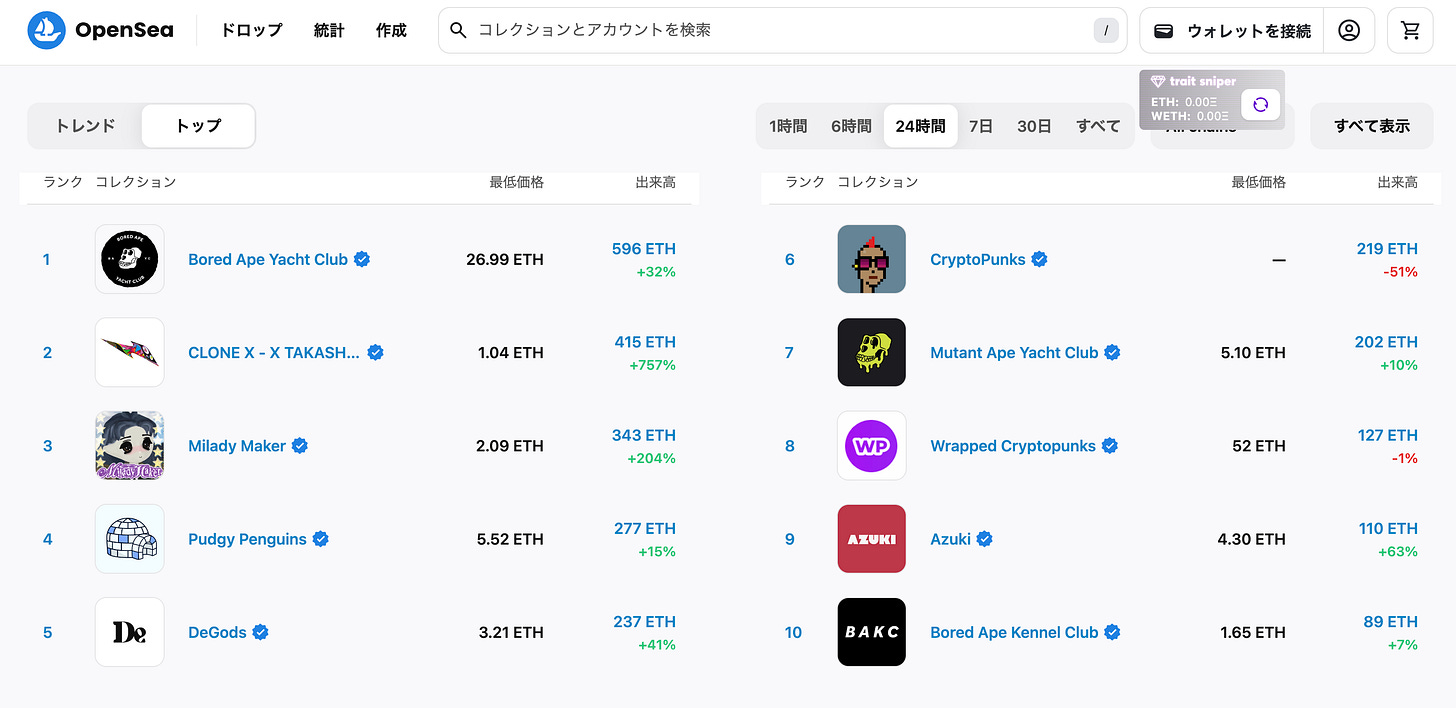Click the 219 ETH volume value
The width and height of the screenshot is (1456, 708).
click(x=1387, y=249)
